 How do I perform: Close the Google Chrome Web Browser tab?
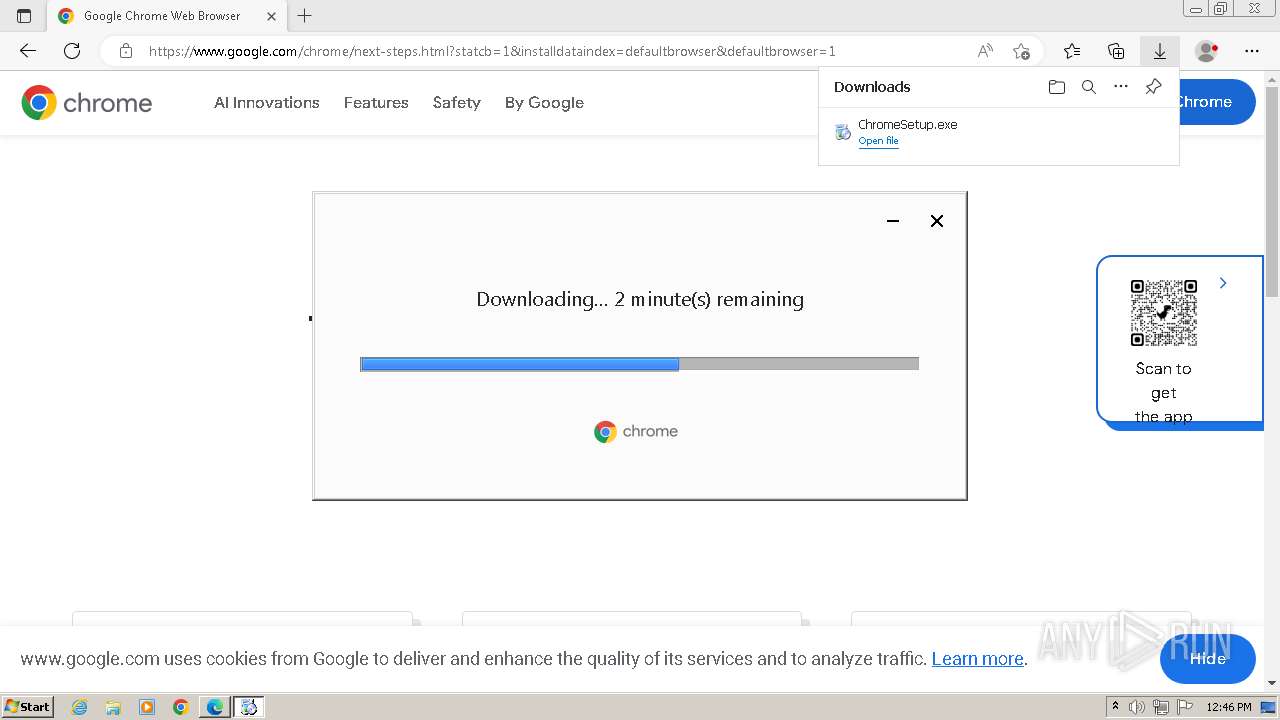(x=271, y=16)
